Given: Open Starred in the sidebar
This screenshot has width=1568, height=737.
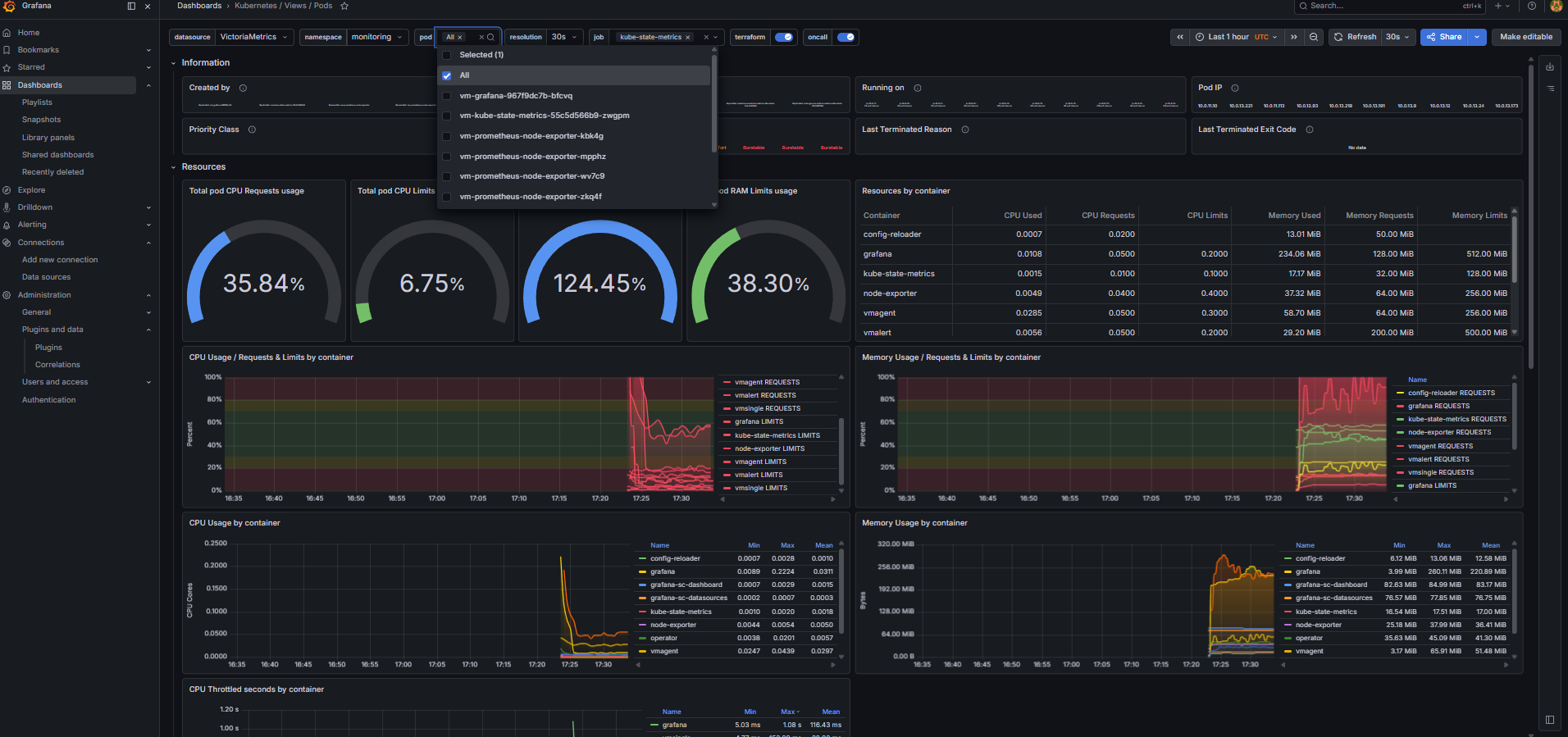Looking at the screenshot, I should pyautogui.click(x=31, y=67).
